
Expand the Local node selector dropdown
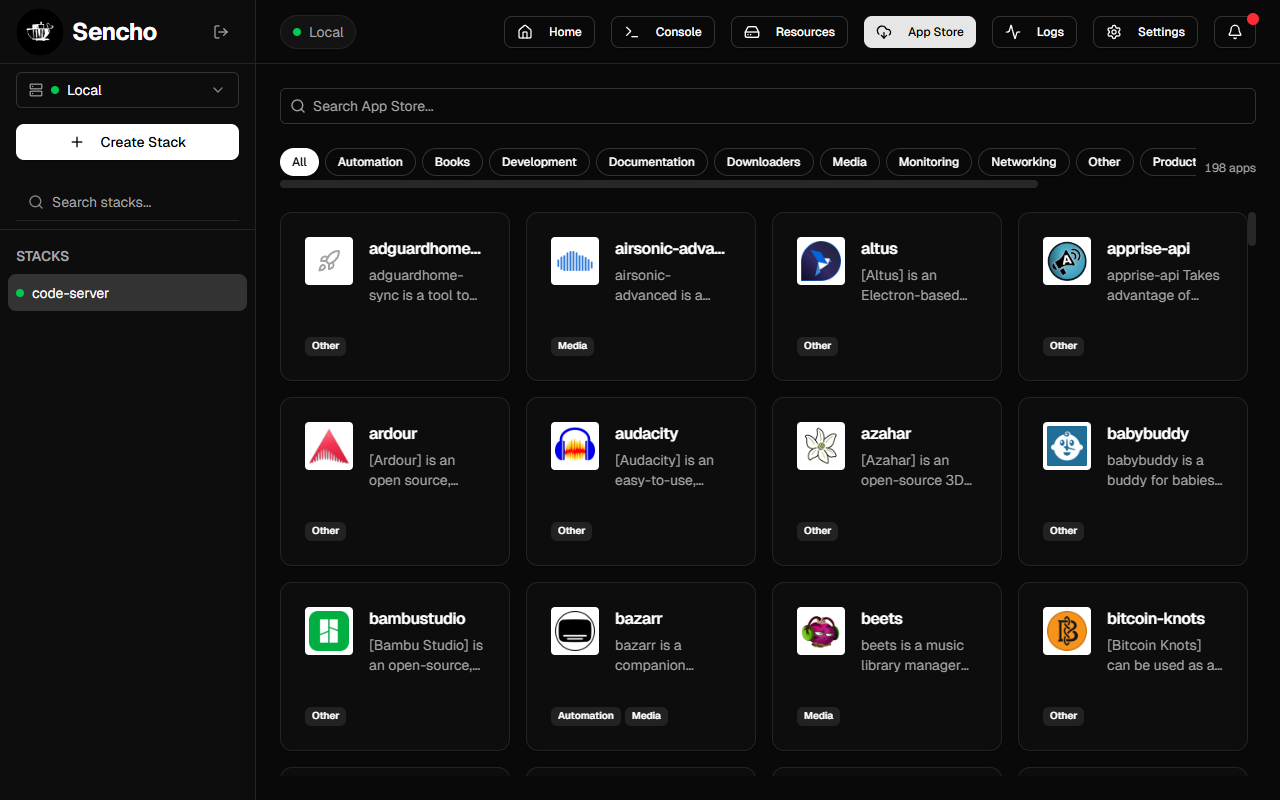(x=127, y=90)
